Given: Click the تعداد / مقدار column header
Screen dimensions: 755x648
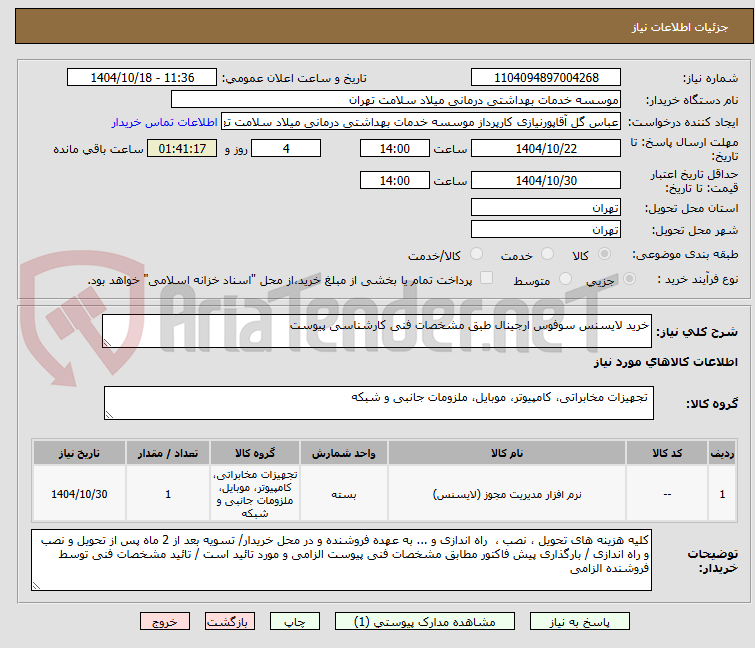Looking at the screenshot, I should (x=168, y=453).
